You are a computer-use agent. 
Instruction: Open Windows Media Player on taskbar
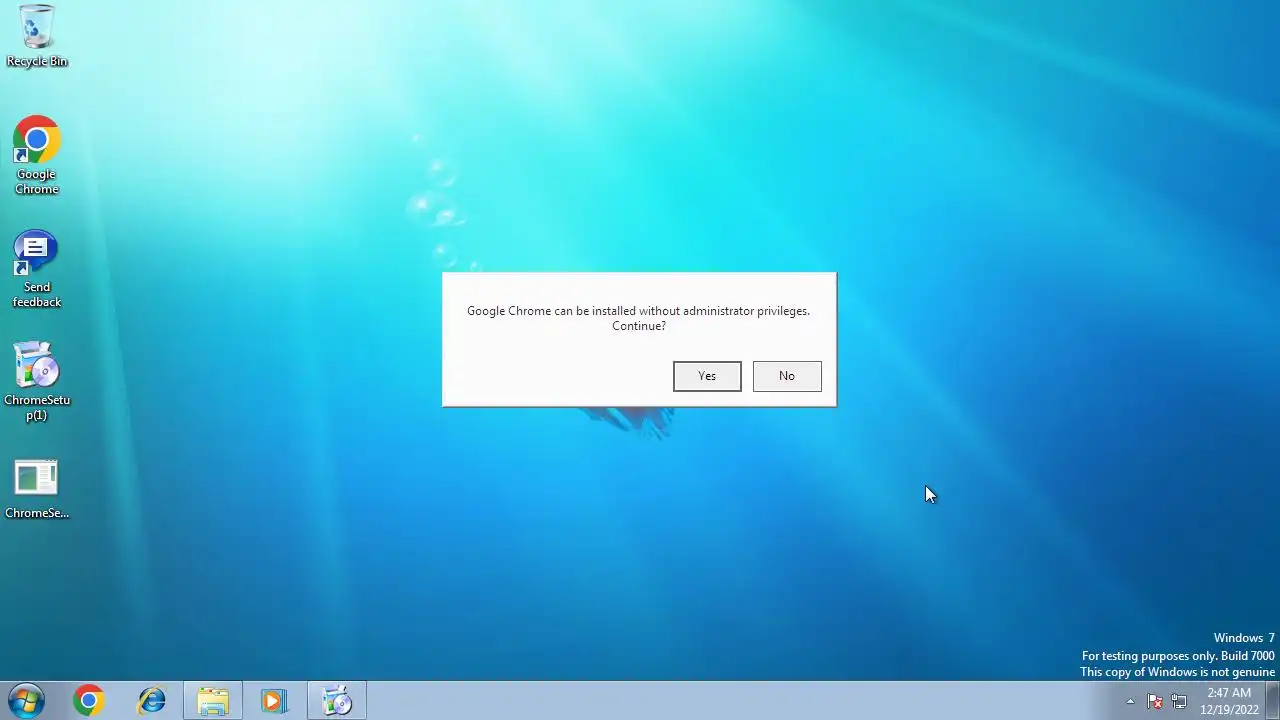274,701
